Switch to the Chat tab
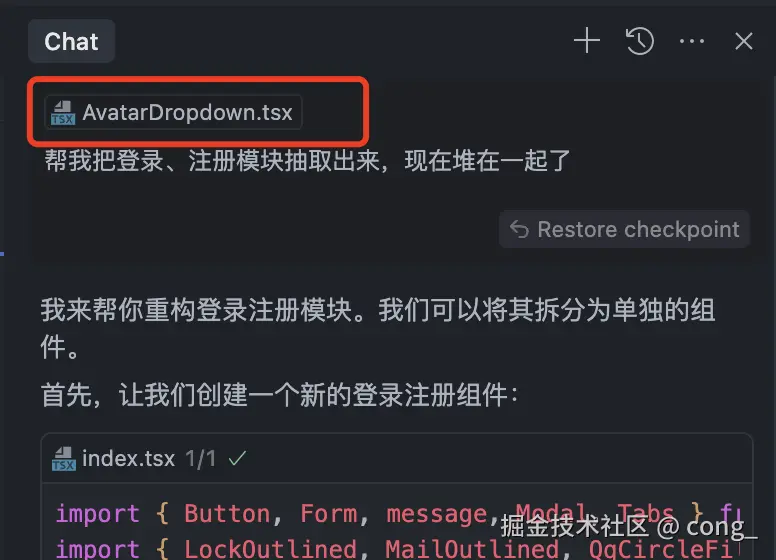Screen dimensions: 776x560 point(71,41)
